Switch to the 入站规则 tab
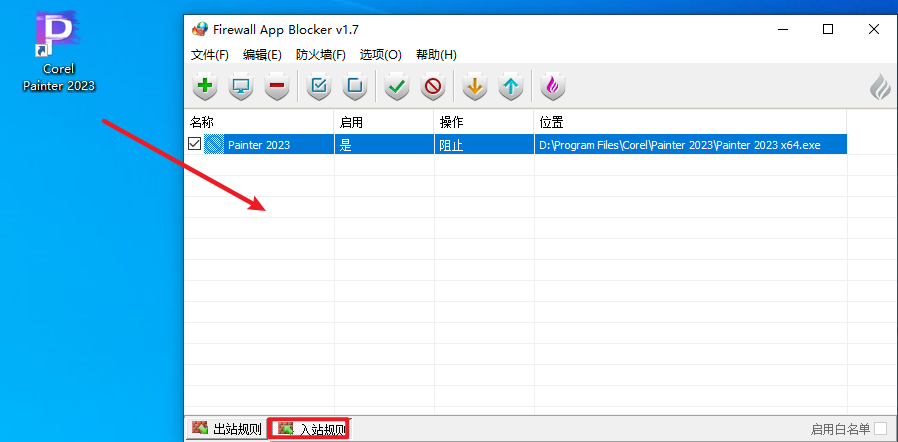Image resolution: width=898 pixels, height=442 pixels. (x=310, y=428)
